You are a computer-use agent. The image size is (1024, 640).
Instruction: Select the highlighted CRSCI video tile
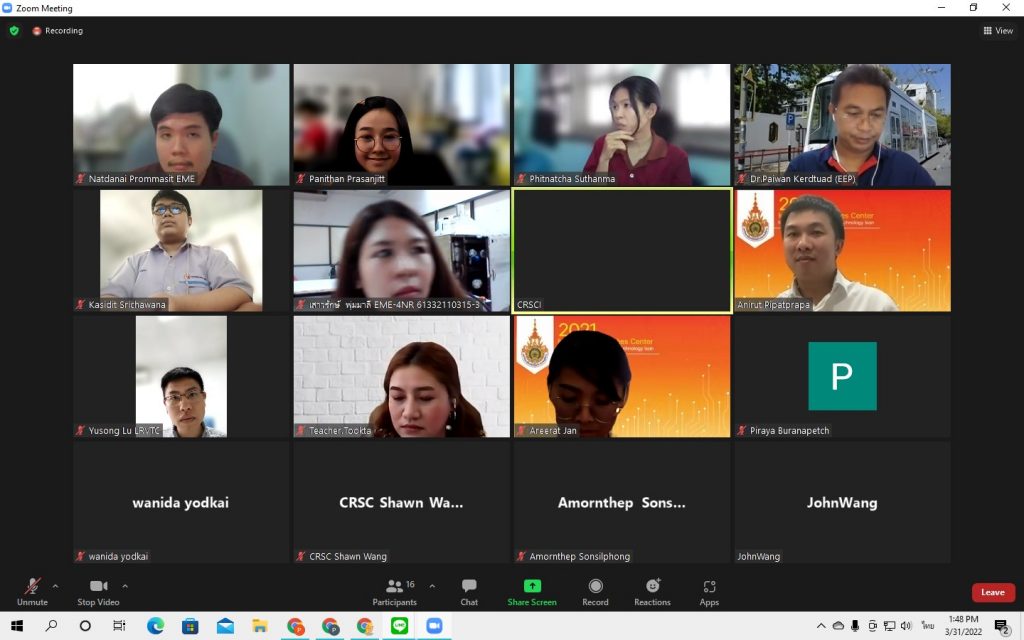pos(621,250)
